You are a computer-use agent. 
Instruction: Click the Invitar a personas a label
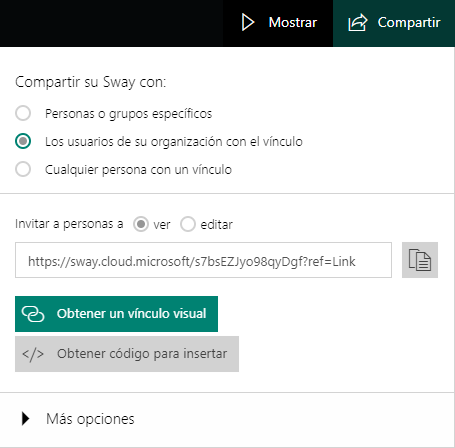tap(69, 224)
